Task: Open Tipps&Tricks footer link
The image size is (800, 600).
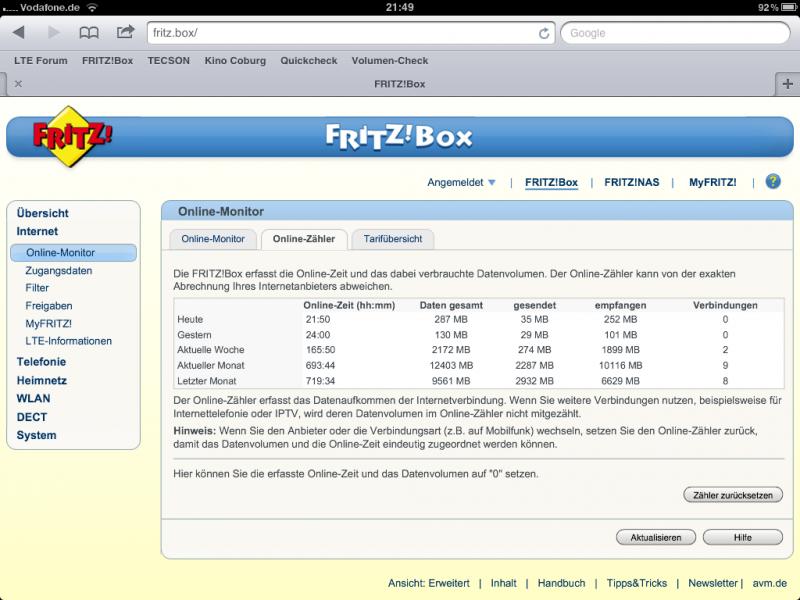Action: pos(637,583)
